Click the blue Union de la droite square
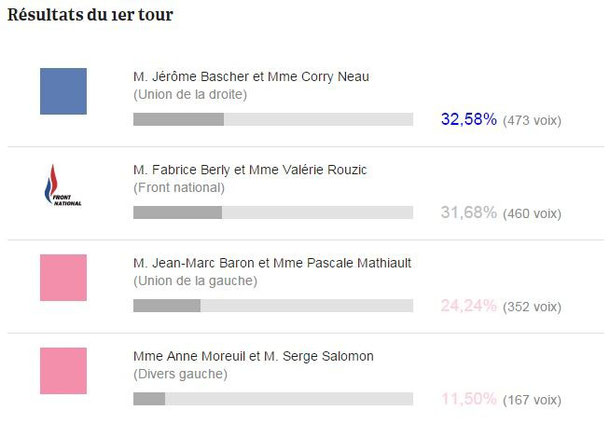Viewport: 610px width, 424px height. tap(63, 91)
